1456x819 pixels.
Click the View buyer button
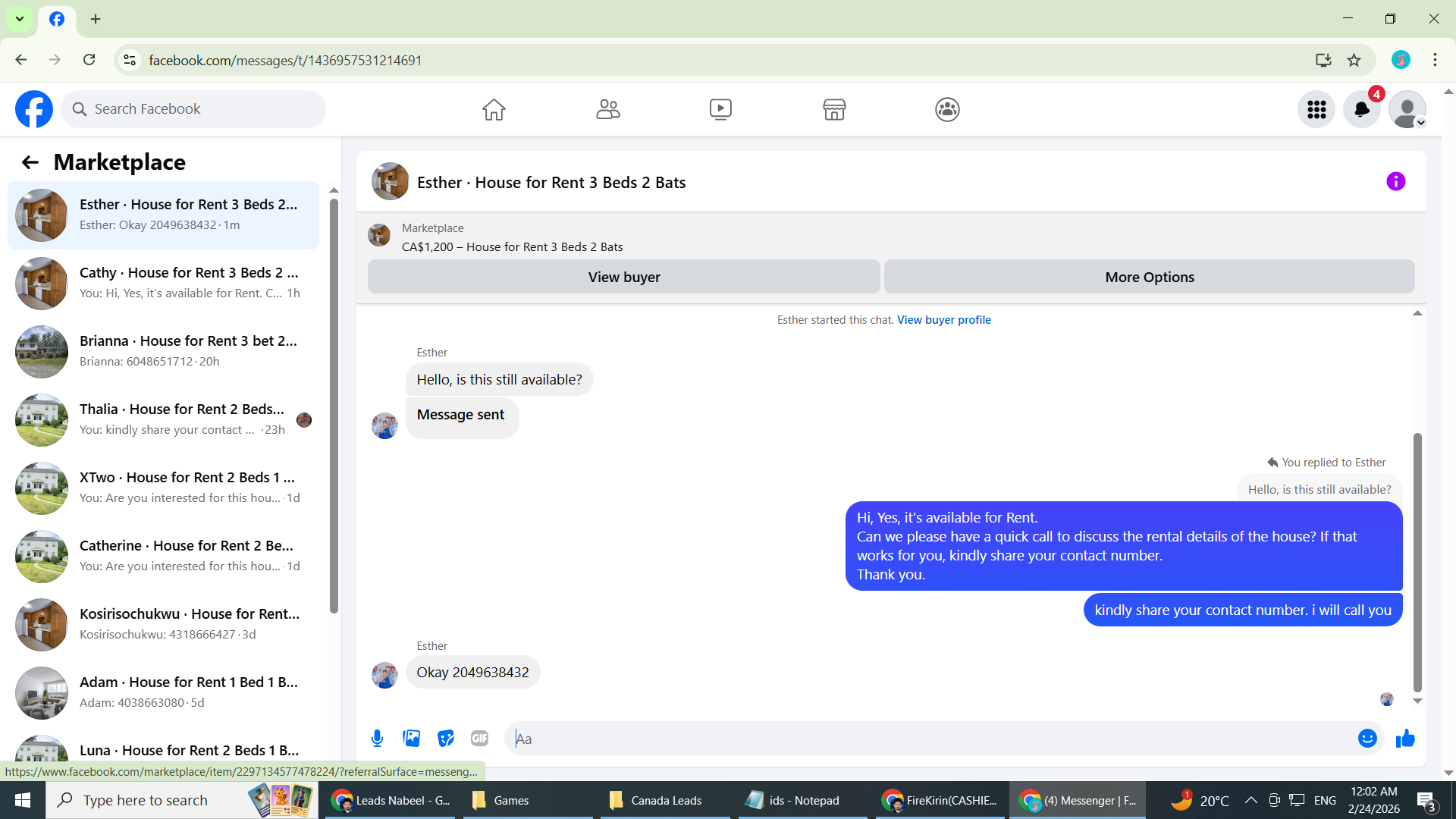click(623, 277)
